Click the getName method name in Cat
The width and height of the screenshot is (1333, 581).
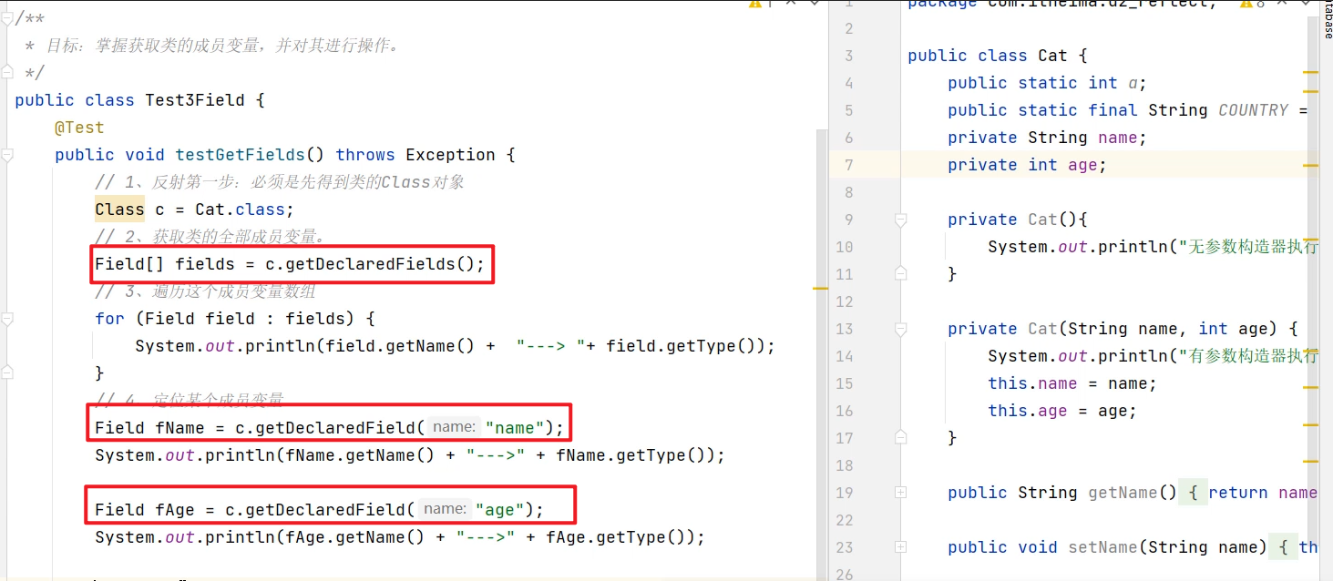click(x=1123, y=492)
